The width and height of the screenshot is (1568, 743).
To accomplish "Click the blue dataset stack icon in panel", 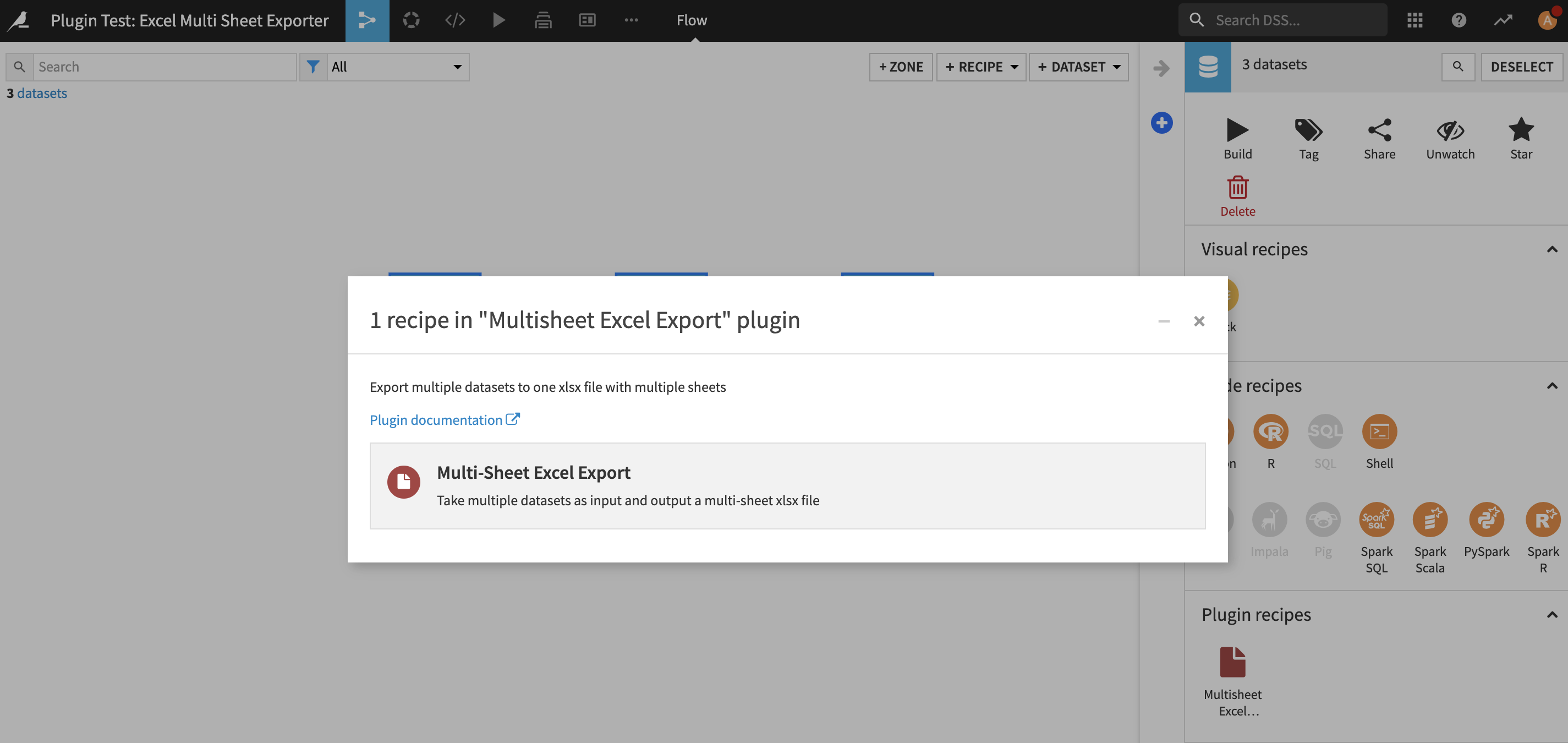I will pyautogui.click(x=1208, y=67).
